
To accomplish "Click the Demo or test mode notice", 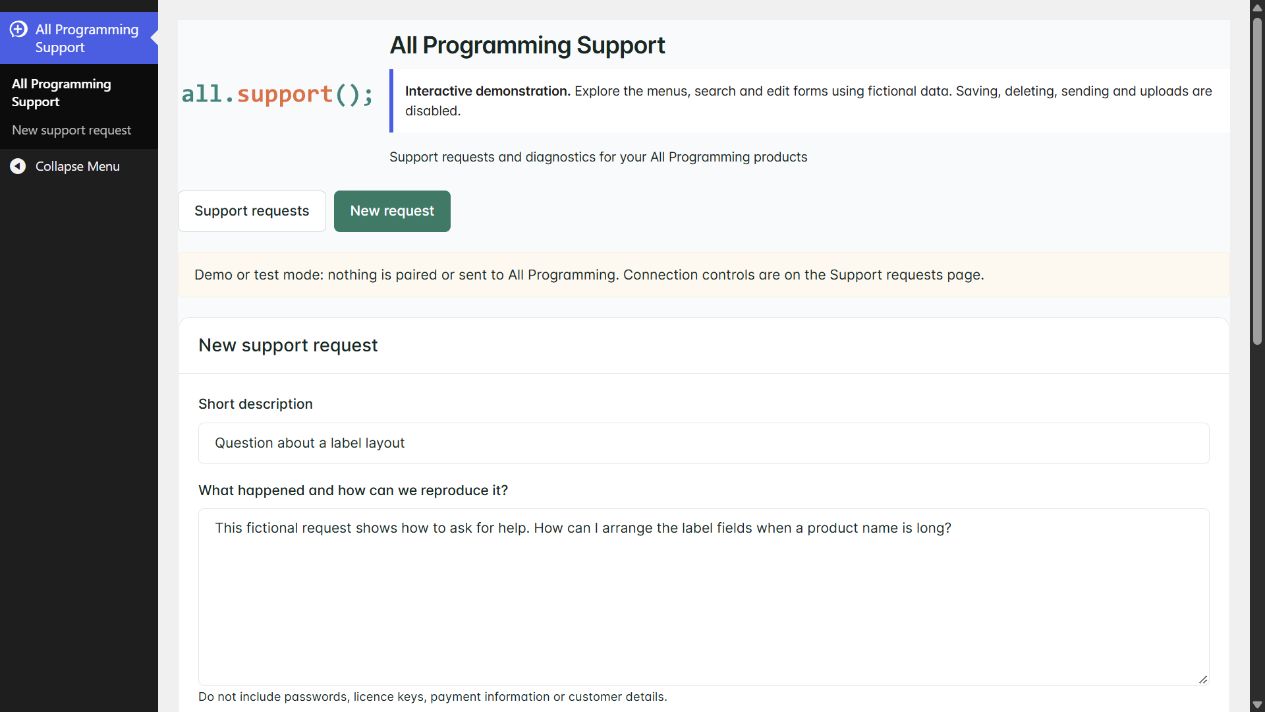I will coord(704,275).
